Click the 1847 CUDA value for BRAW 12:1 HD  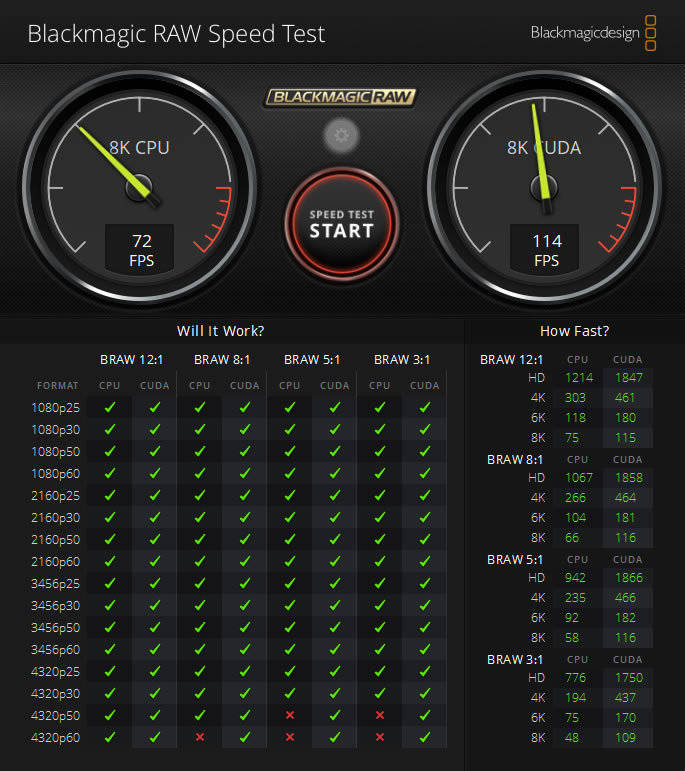pos(629,378)
